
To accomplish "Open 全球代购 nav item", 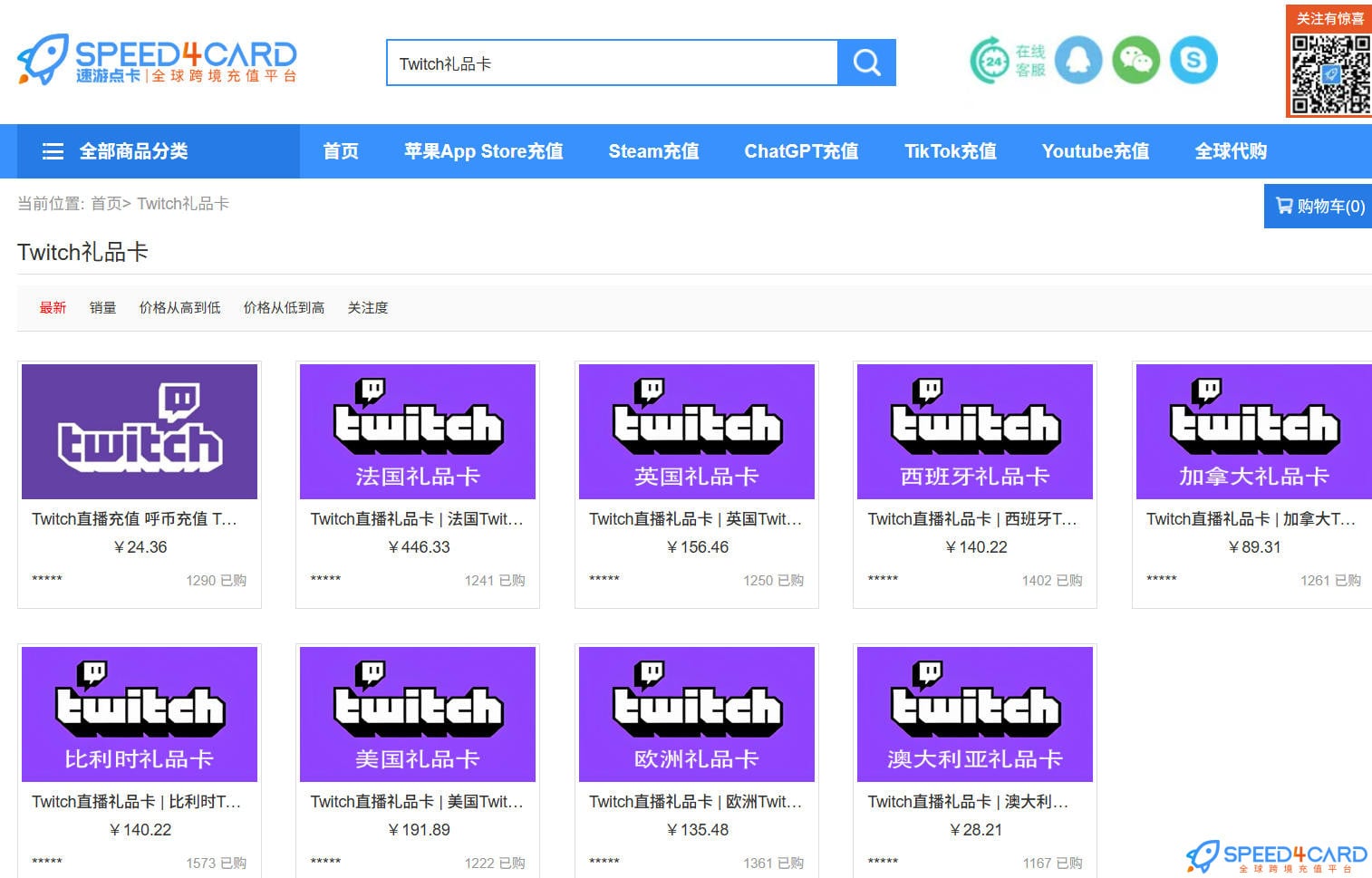I will coord(1231,151).
